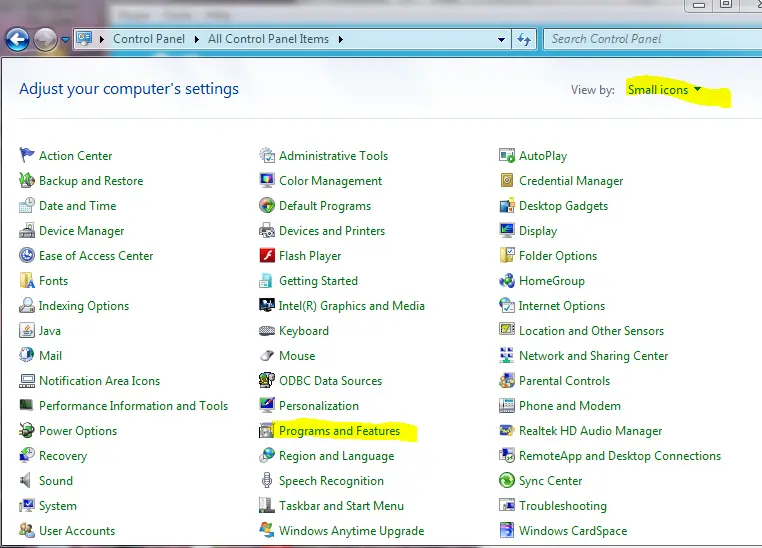Expand the address bar previous locations dropdown
Viewport: 762px width, 548px height.
[x=501, y=39]
